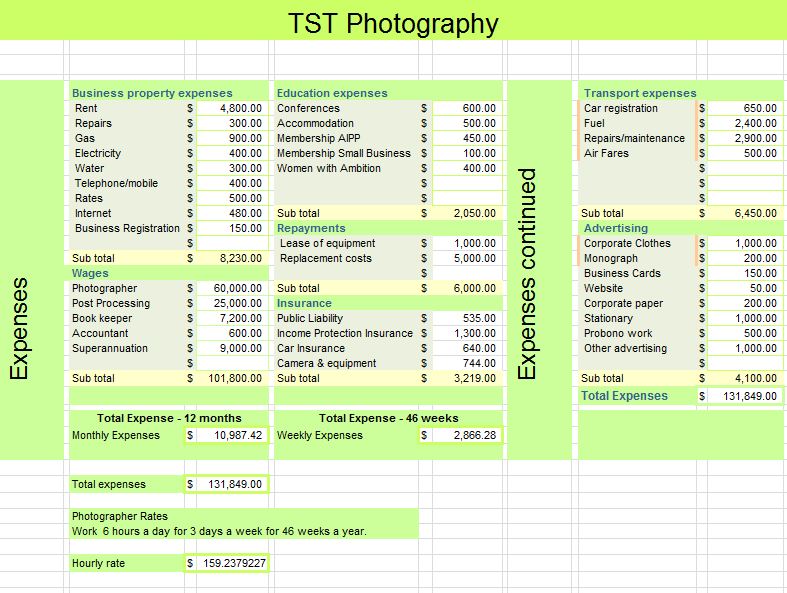Image resolution: width=787 pixels, height=593 pixels.
Task: Select the Probono work 500.00 cell
Action: [745, 333]
